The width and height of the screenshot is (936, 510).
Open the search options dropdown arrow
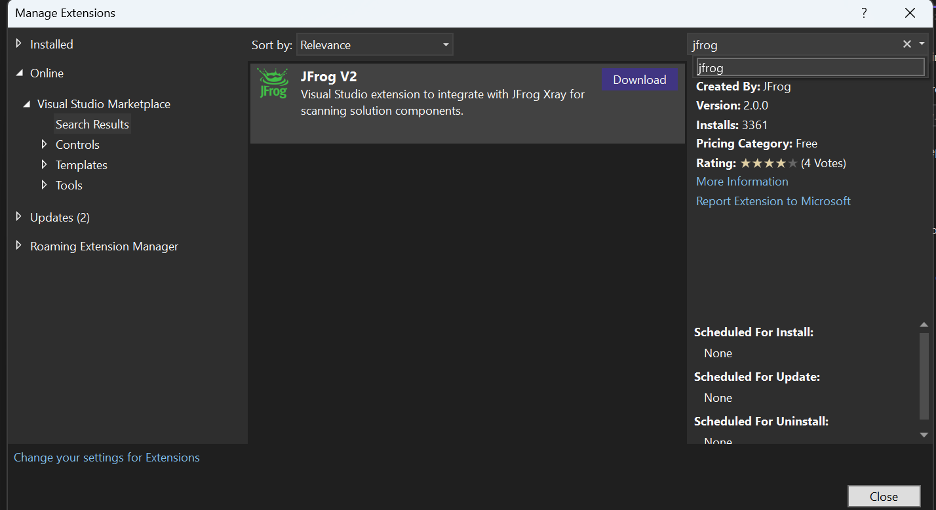pyautogui.click(x=922, y=44)
